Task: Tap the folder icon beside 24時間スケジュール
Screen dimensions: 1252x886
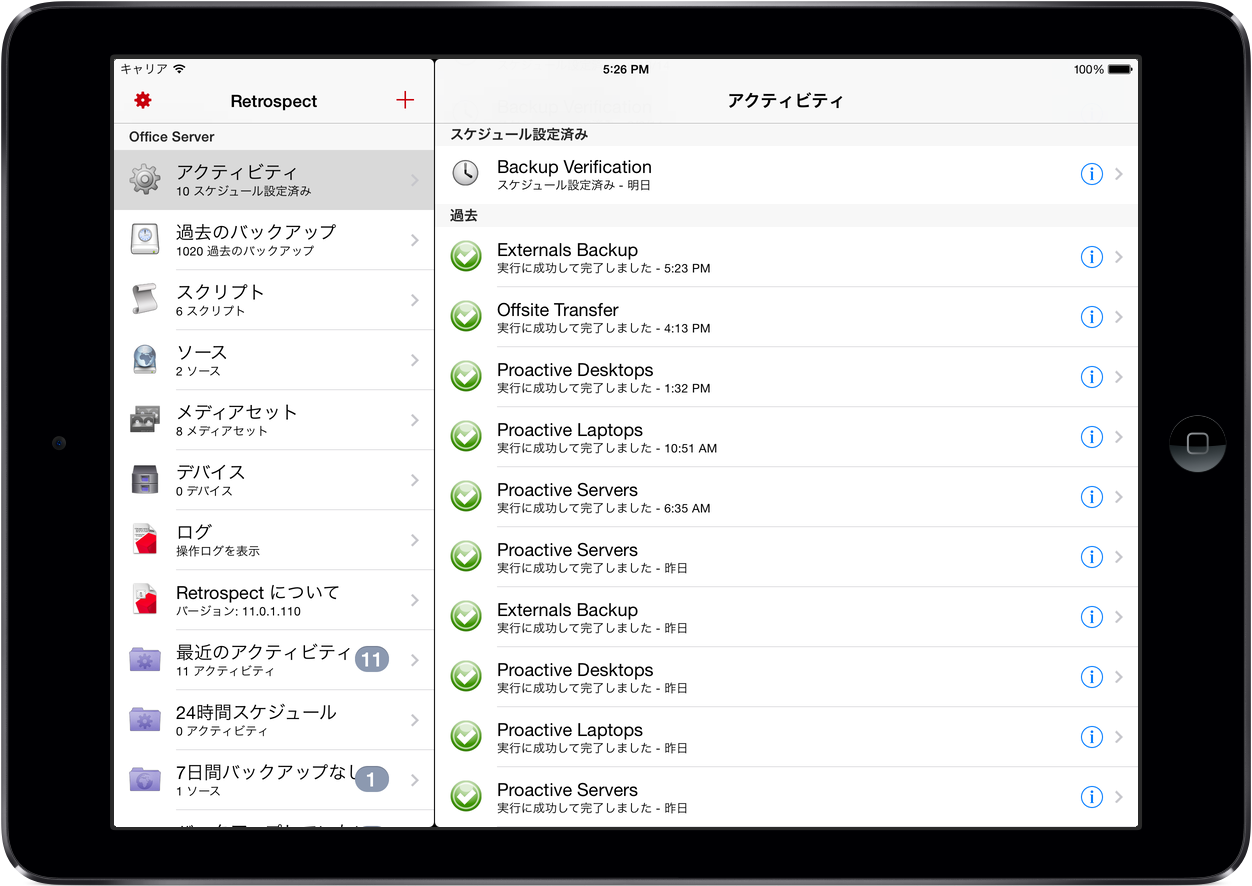Action: [x=145, y=720]
